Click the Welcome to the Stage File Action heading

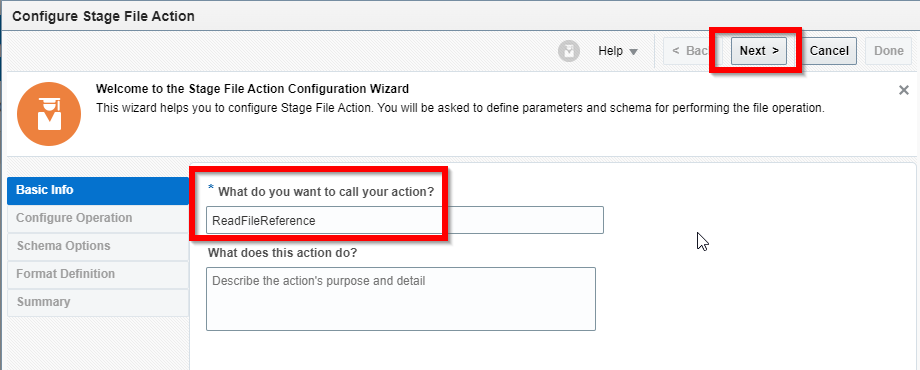coord(252,89)
